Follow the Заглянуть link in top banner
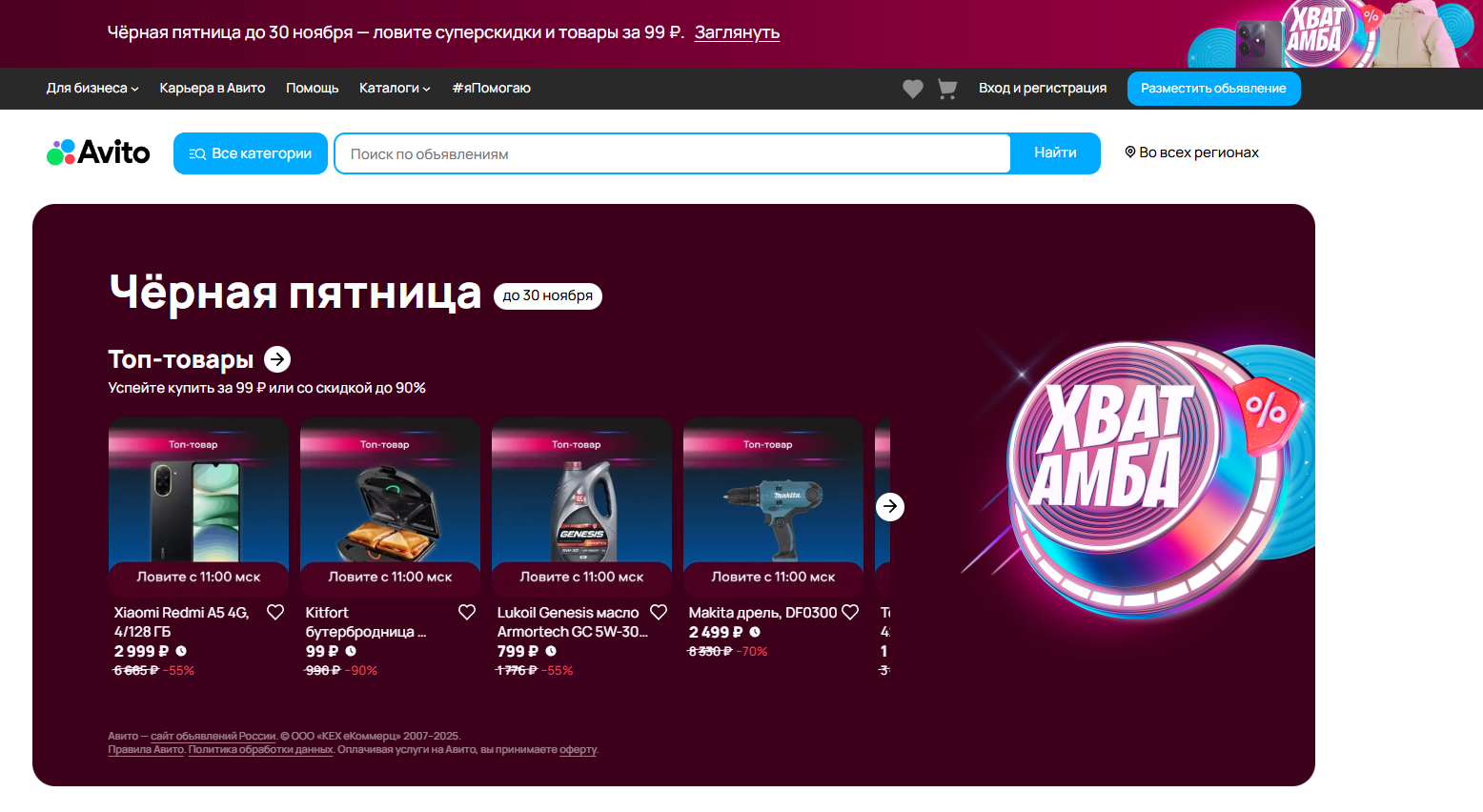1483x812 pixels. [x=737, y=32]
